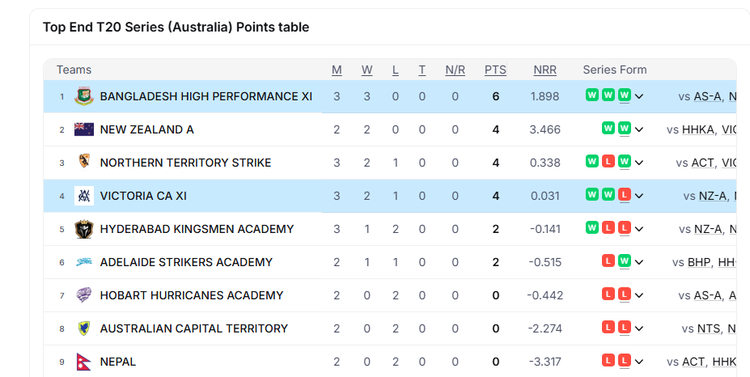Open the AS-A opponent link in Bangladesh row
Image resolution: width=750 pixels, height=377 pixels.
[707, 97]
